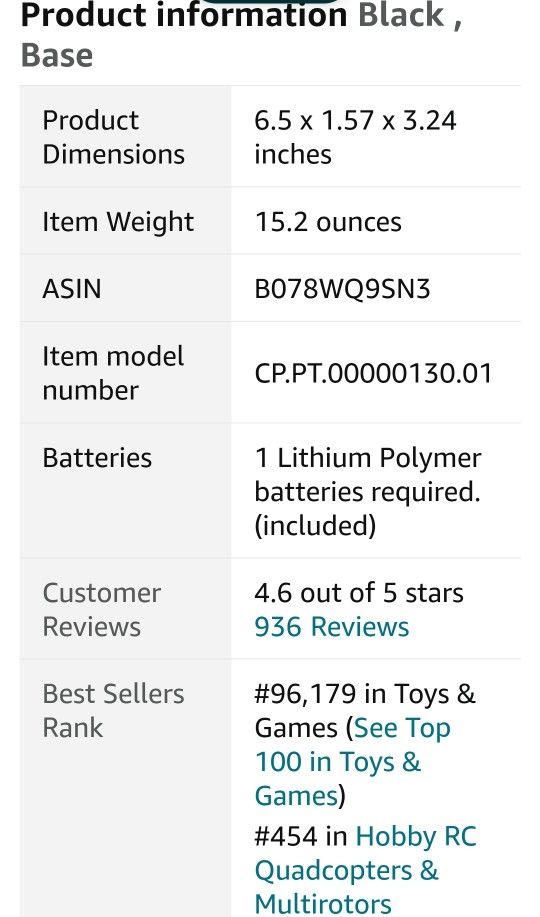Click the ASIN value B078WQ9SN3

pos(342,289)
